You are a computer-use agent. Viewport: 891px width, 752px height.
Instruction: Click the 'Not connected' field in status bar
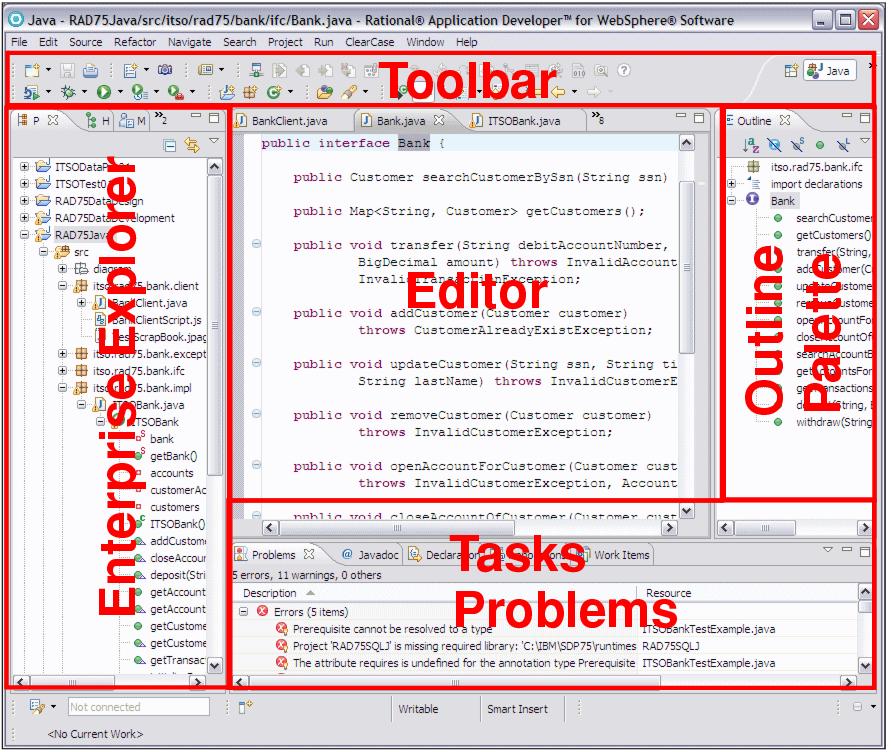pos(139,707)
